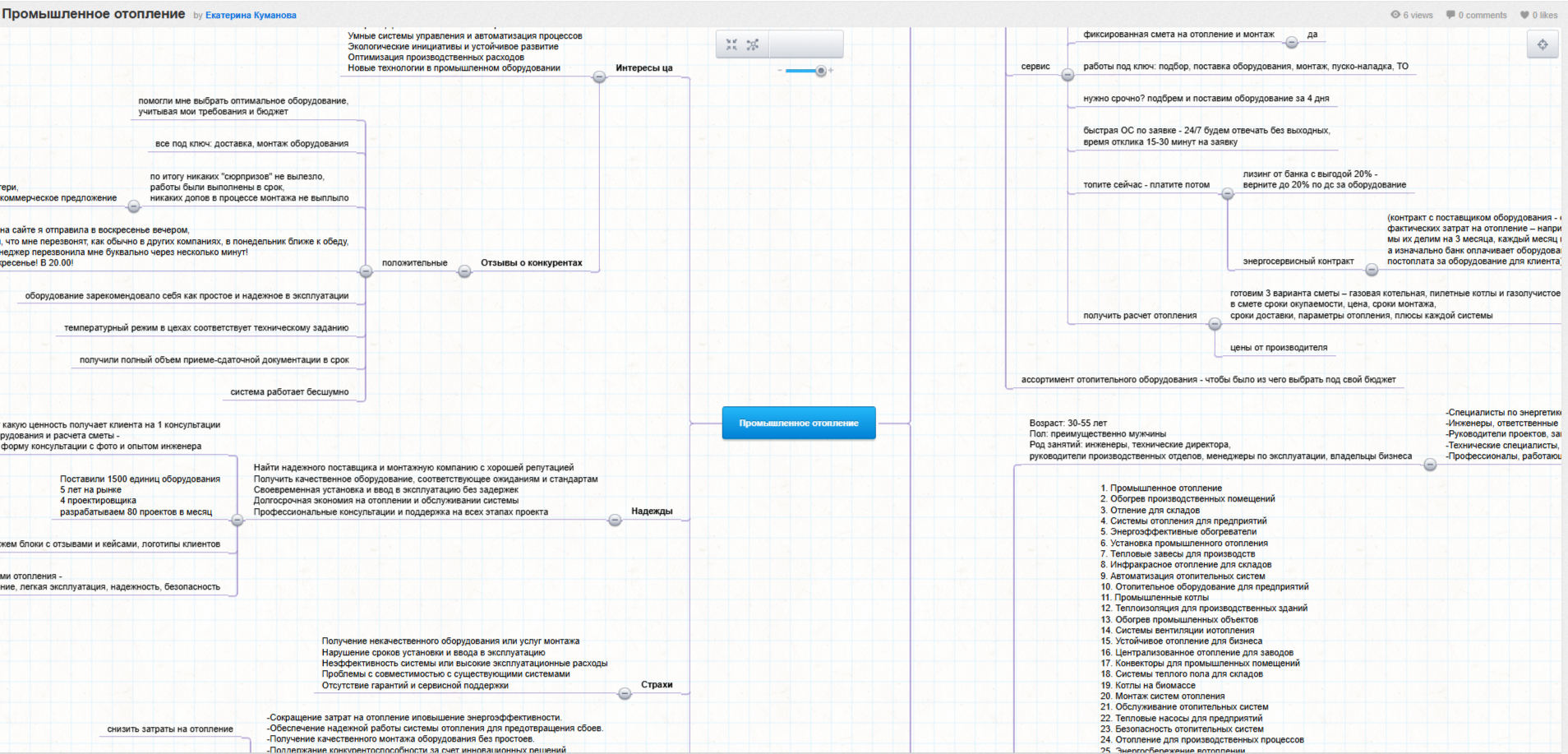The width and height of the screenshot is (1568, 754).
Task: Click the speech bubble comments icon
Action: pyautogui.click(x=1450, y=15)
